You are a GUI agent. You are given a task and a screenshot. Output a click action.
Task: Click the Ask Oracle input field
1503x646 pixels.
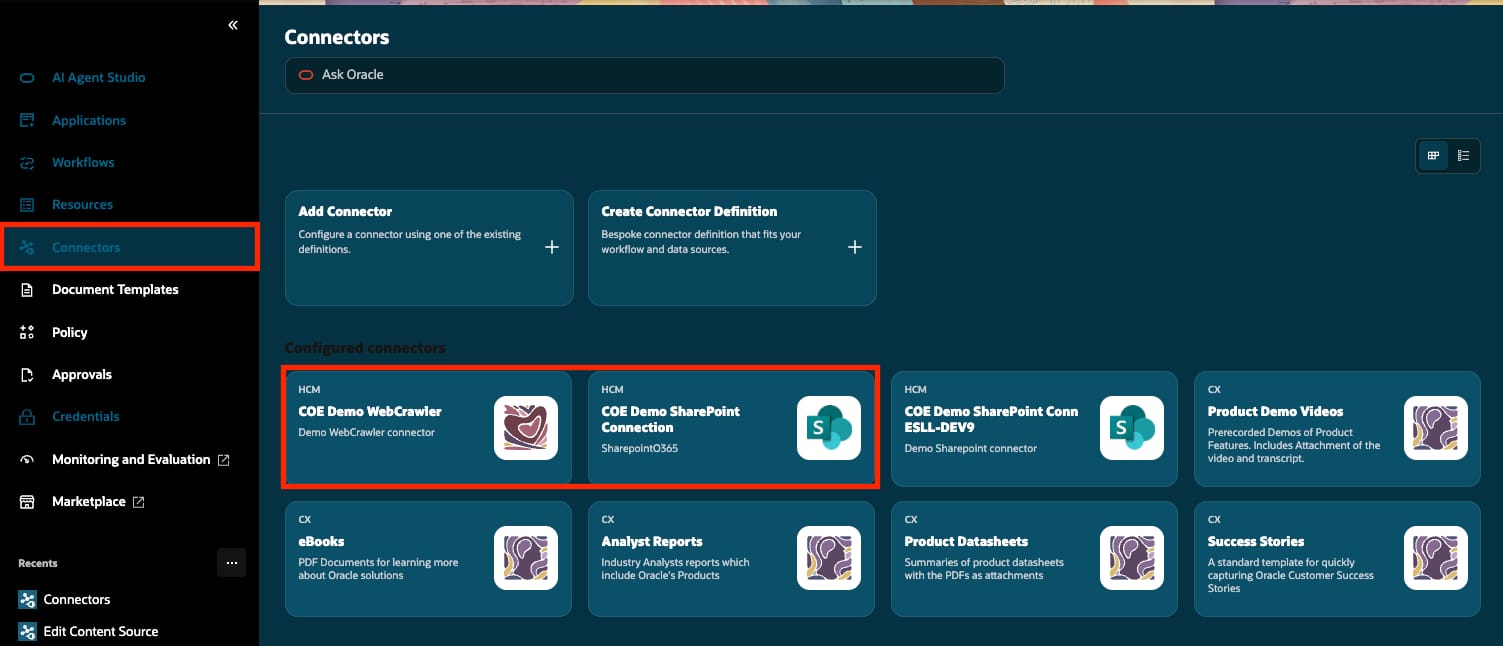click(644, 75)
